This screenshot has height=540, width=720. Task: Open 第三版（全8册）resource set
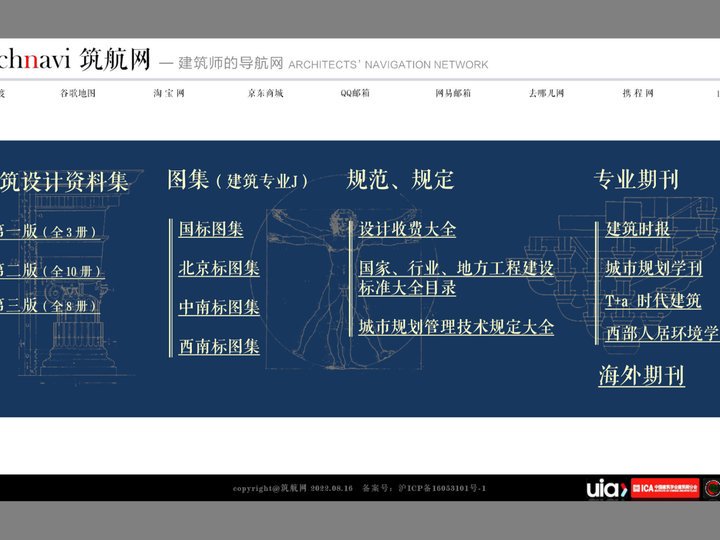click(48, 305)
